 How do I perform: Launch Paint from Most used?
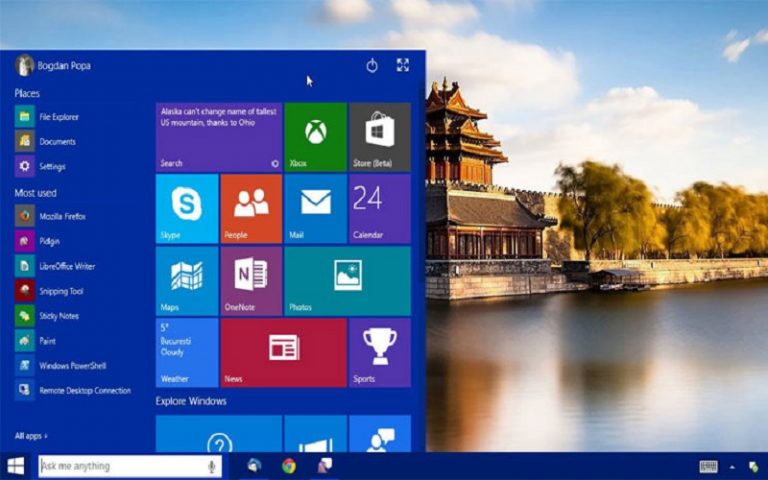35,341
